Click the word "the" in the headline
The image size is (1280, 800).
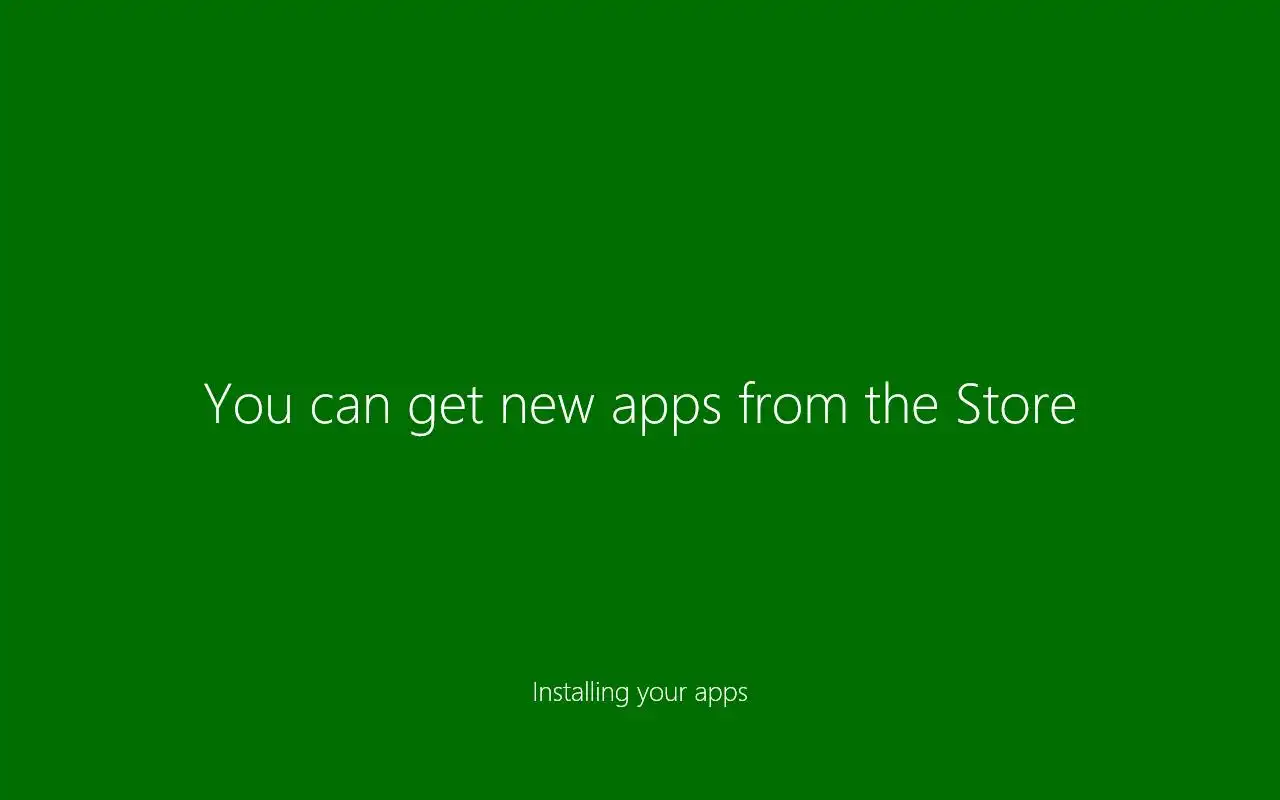pyautogui.click(x=902, y=404)
